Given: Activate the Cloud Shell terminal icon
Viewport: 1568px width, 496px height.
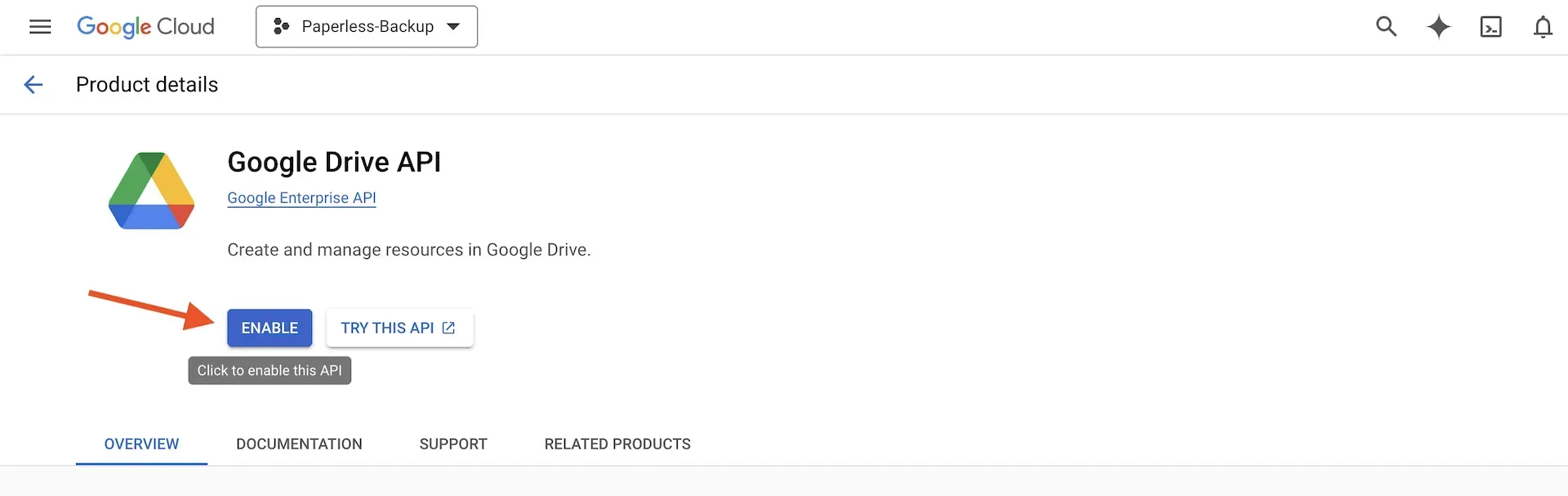Looking at the screenshot, I should coord(1490,27).
